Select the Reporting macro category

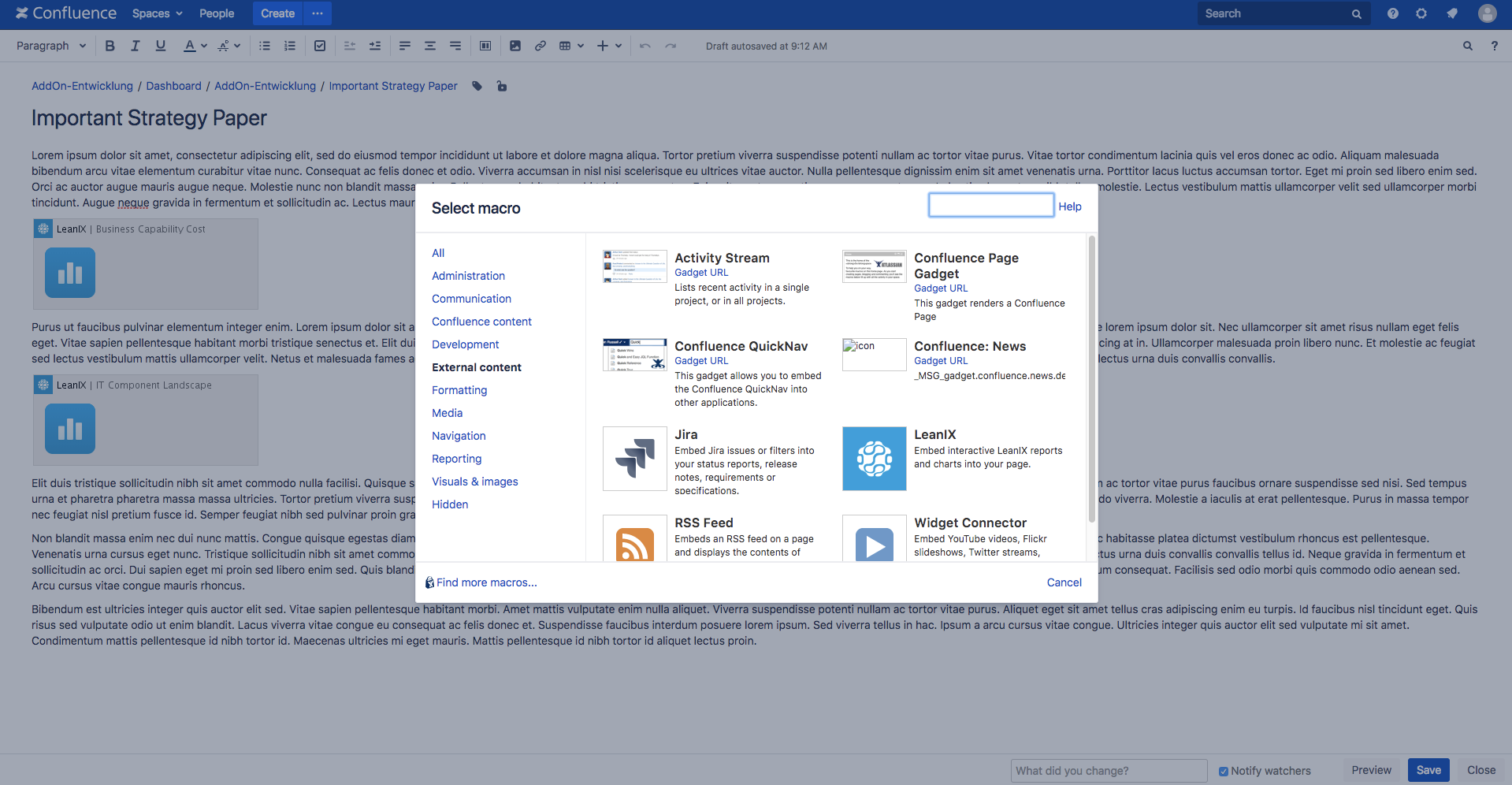tap(456, 459)
